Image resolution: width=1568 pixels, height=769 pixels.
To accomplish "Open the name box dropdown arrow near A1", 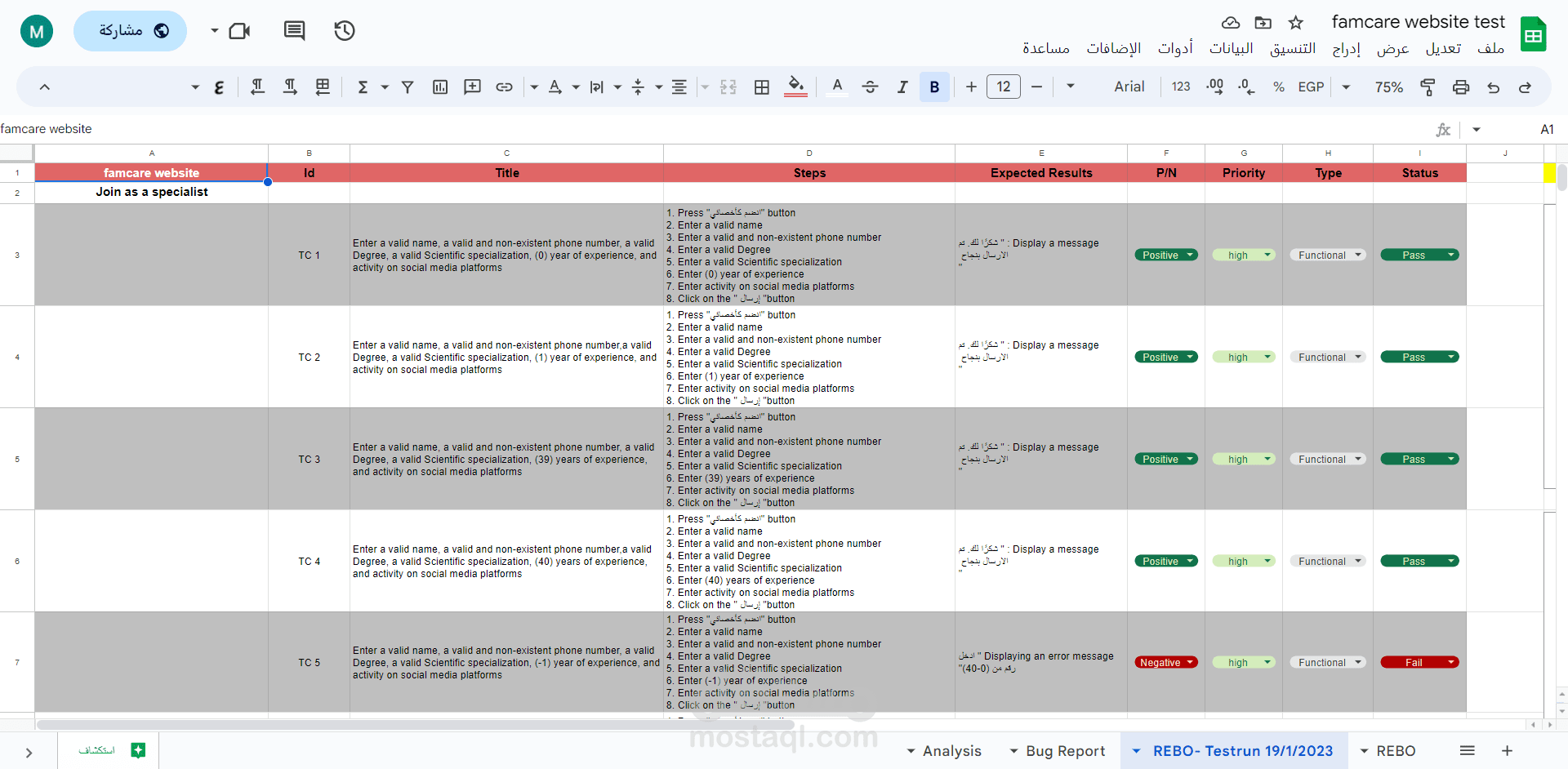I will coord(1477,129).
